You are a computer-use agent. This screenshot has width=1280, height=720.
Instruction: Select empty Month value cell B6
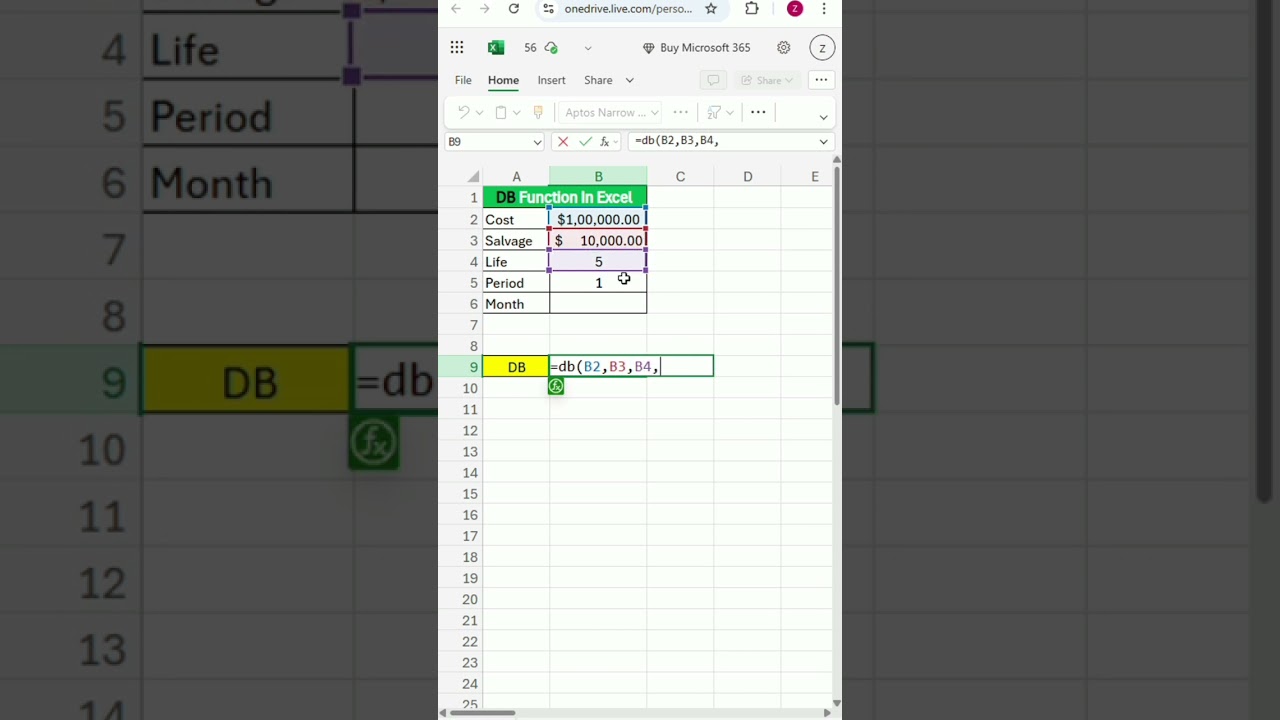point(598,304)
